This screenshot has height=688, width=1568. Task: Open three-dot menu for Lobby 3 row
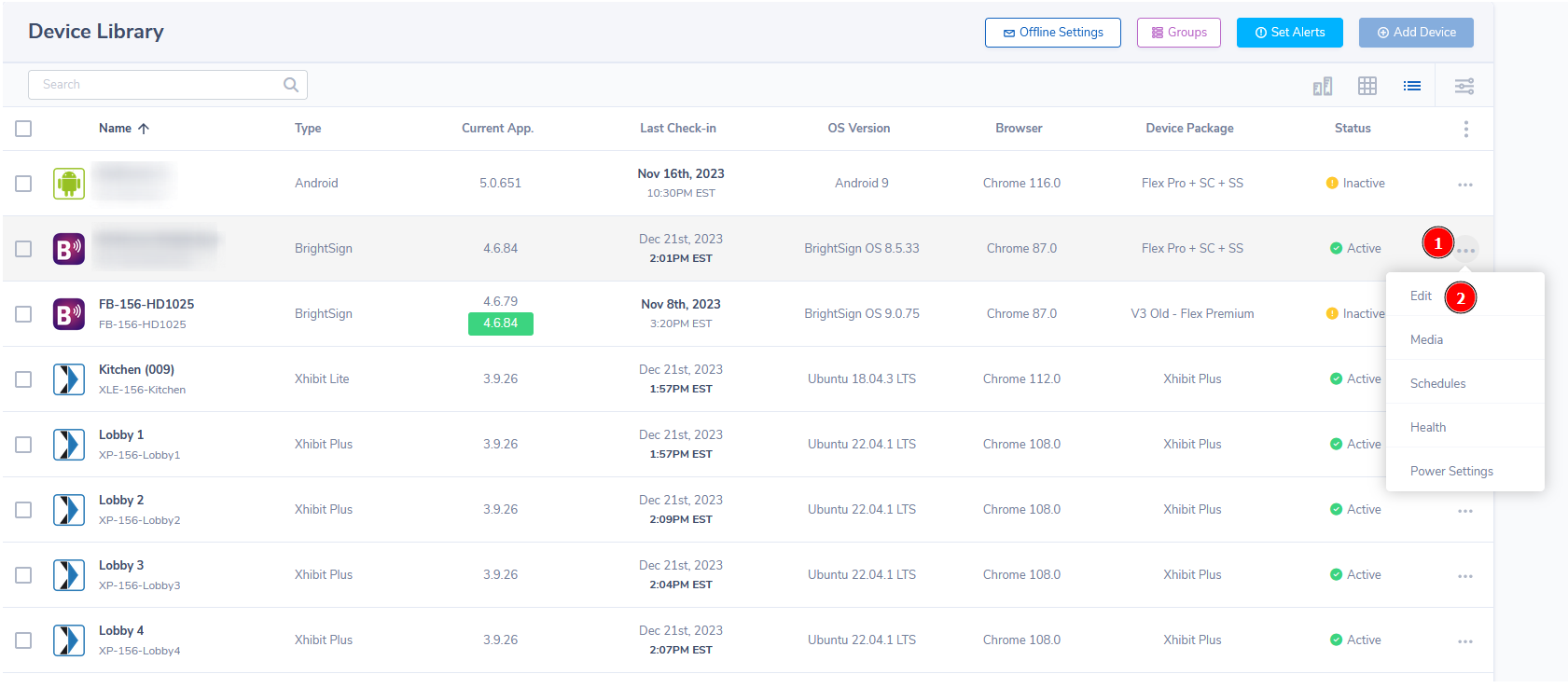click(x=1465, y=576)
